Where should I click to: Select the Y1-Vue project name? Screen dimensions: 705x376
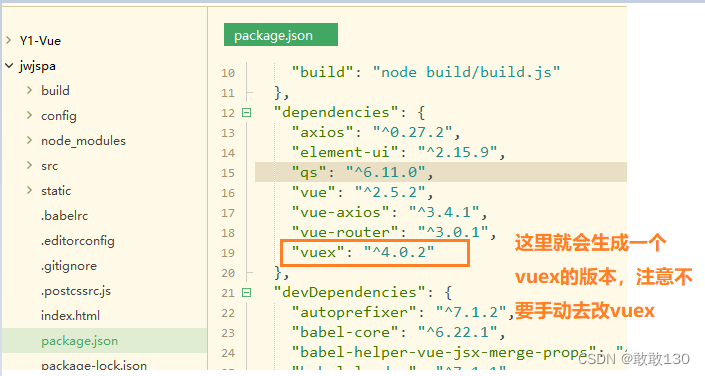(40, 40)
